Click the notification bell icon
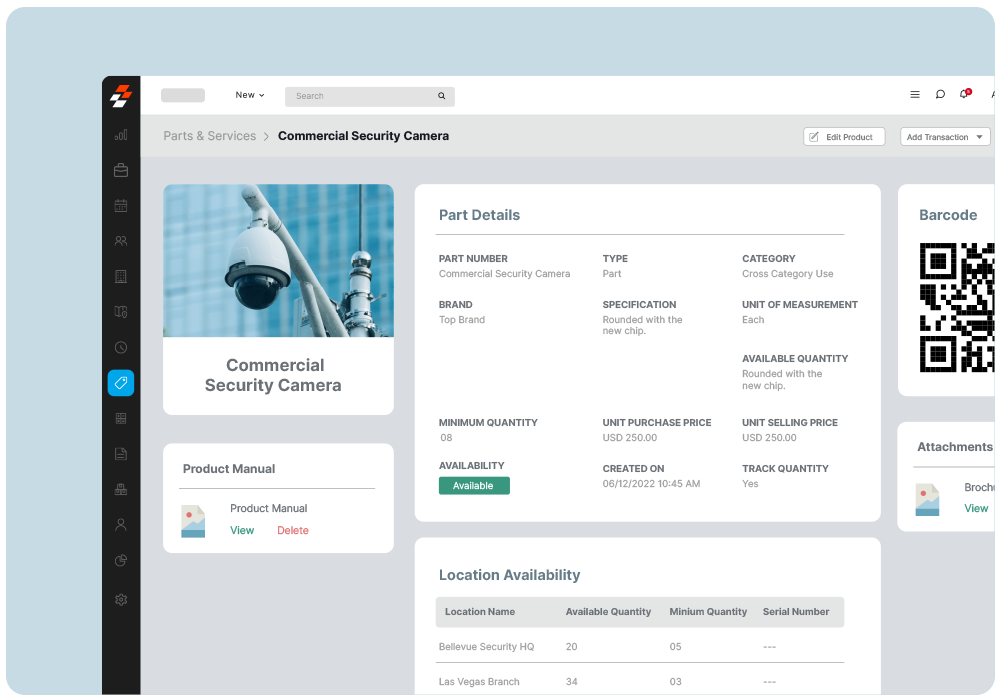Viewport: 1000px width, 700px height. coord(964,95)
